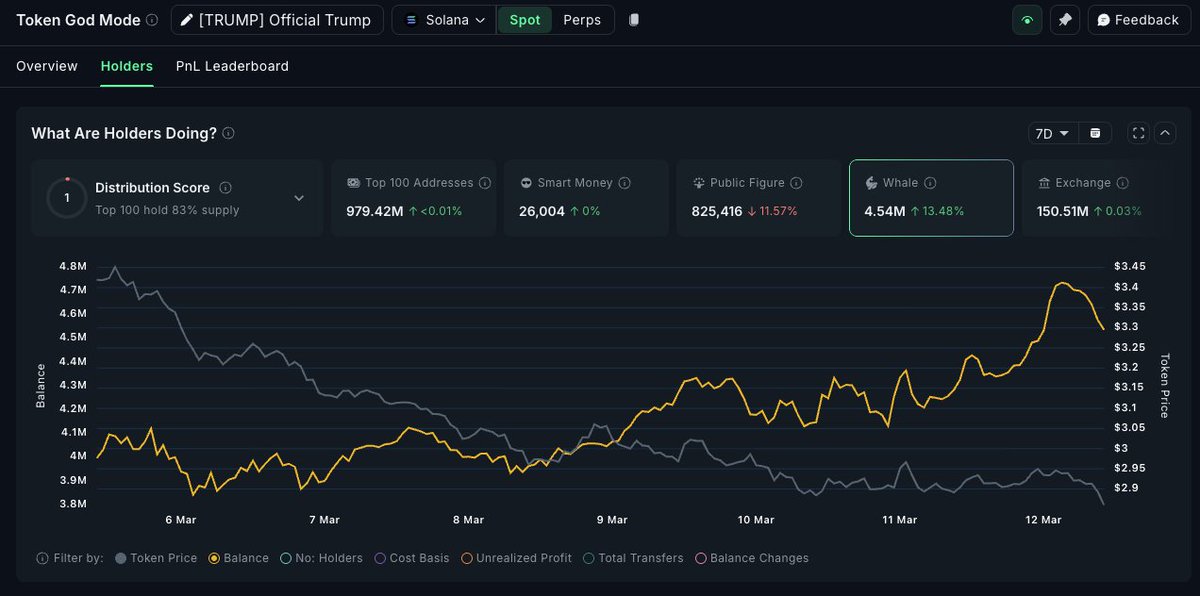Switch to Perps market mode

(582, 20)
